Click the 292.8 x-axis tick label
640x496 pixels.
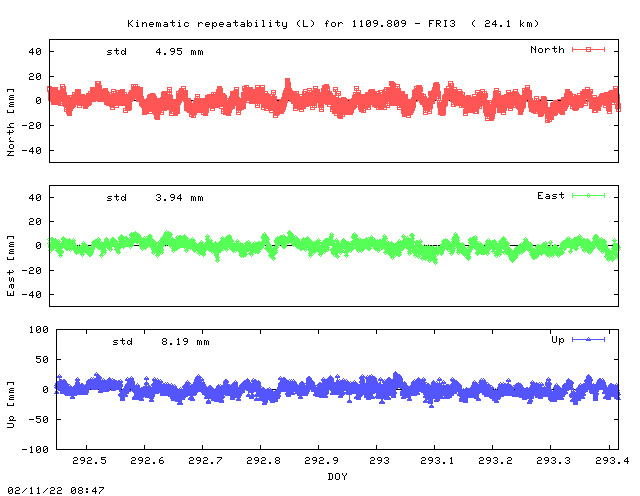tap(263, 460)
